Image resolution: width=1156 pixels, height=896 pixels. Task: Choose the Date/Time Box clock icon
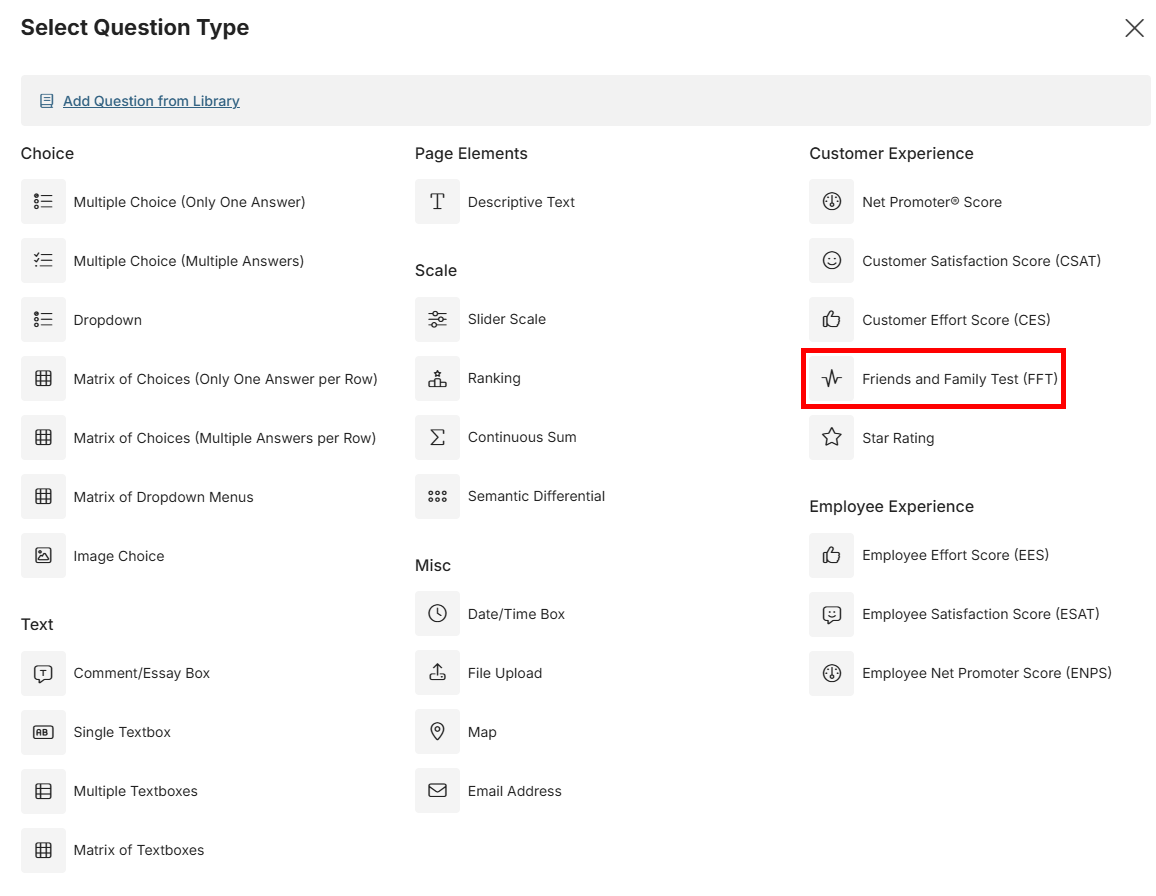click(x=437, y=614)
